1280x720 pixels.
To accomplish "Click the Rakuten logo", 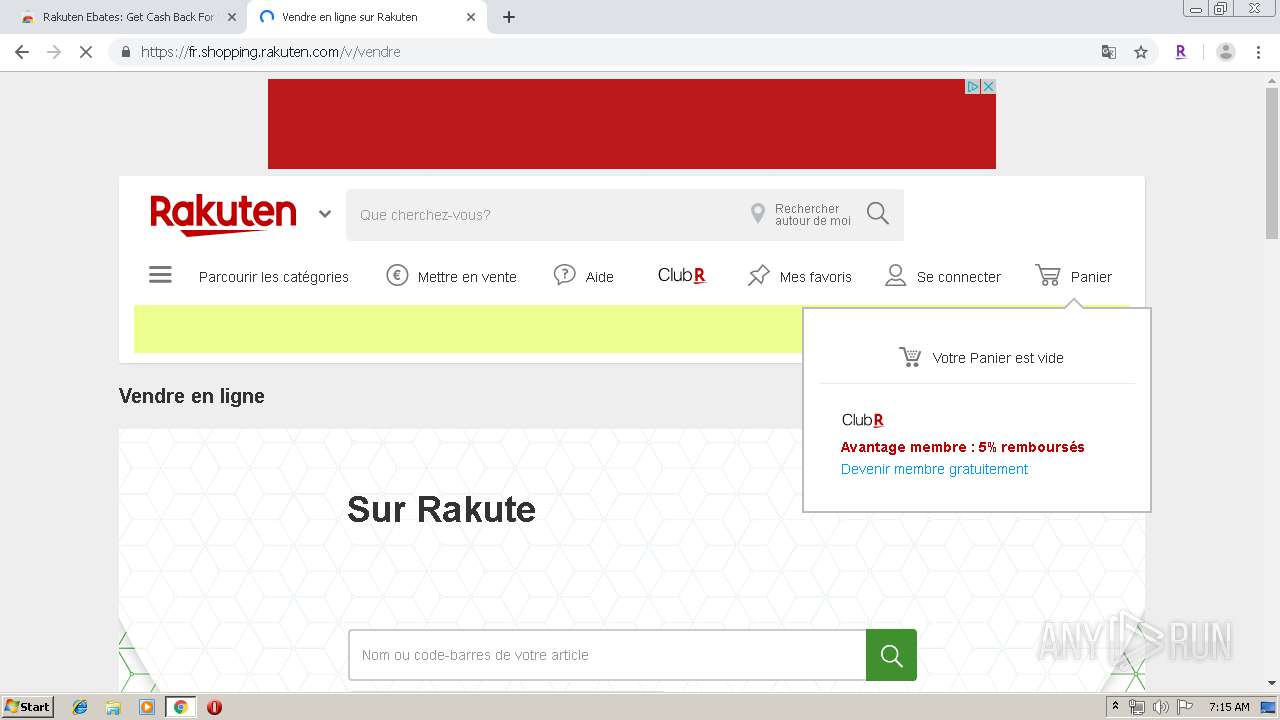I will click(x=223, y=214).
